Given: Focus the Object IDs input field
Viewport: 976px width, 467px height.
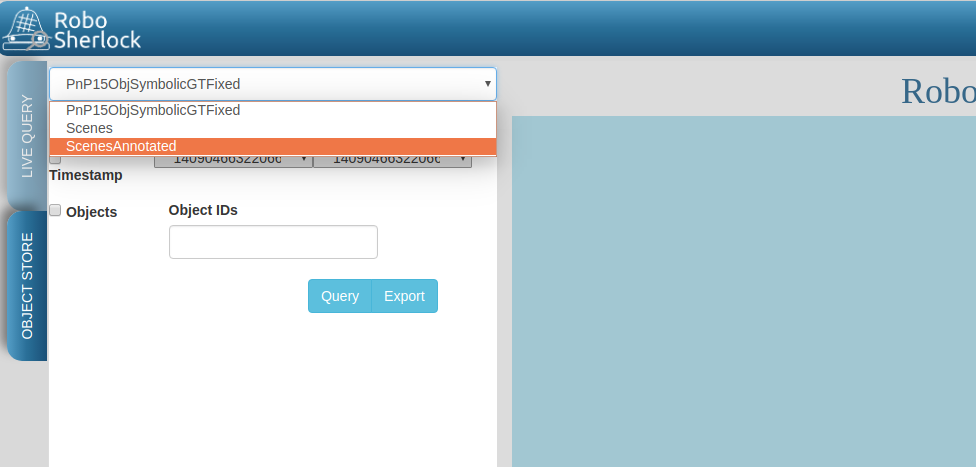Looking at the screenshot, I should [273, 242].
